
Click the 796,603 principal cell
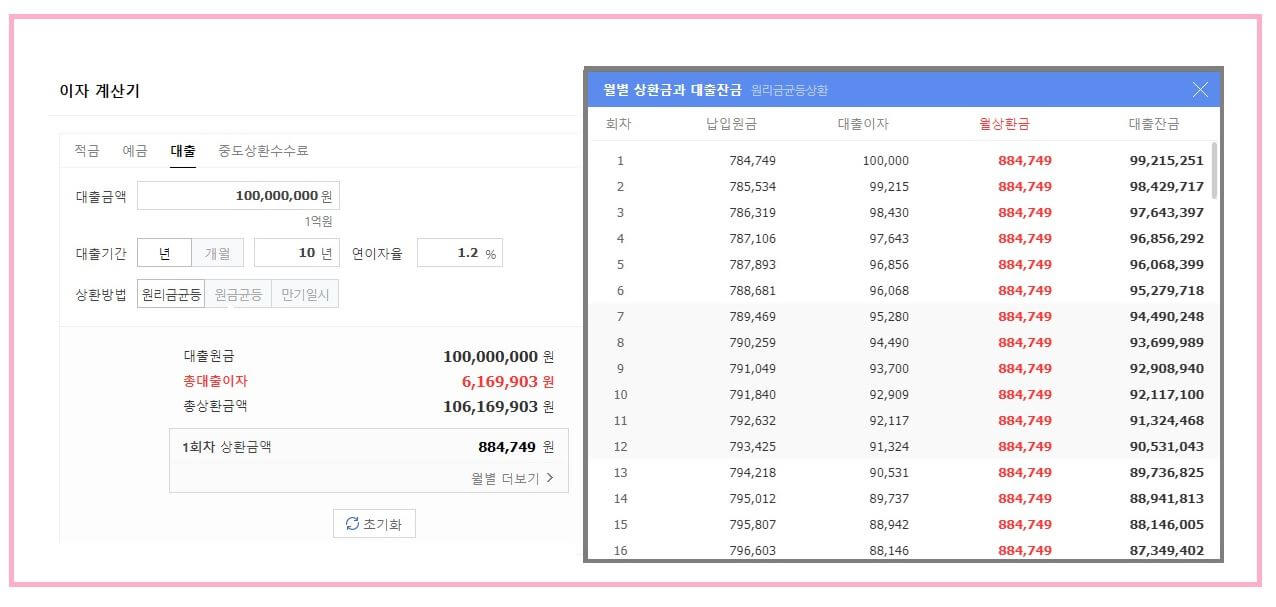(x=753, y=550)
